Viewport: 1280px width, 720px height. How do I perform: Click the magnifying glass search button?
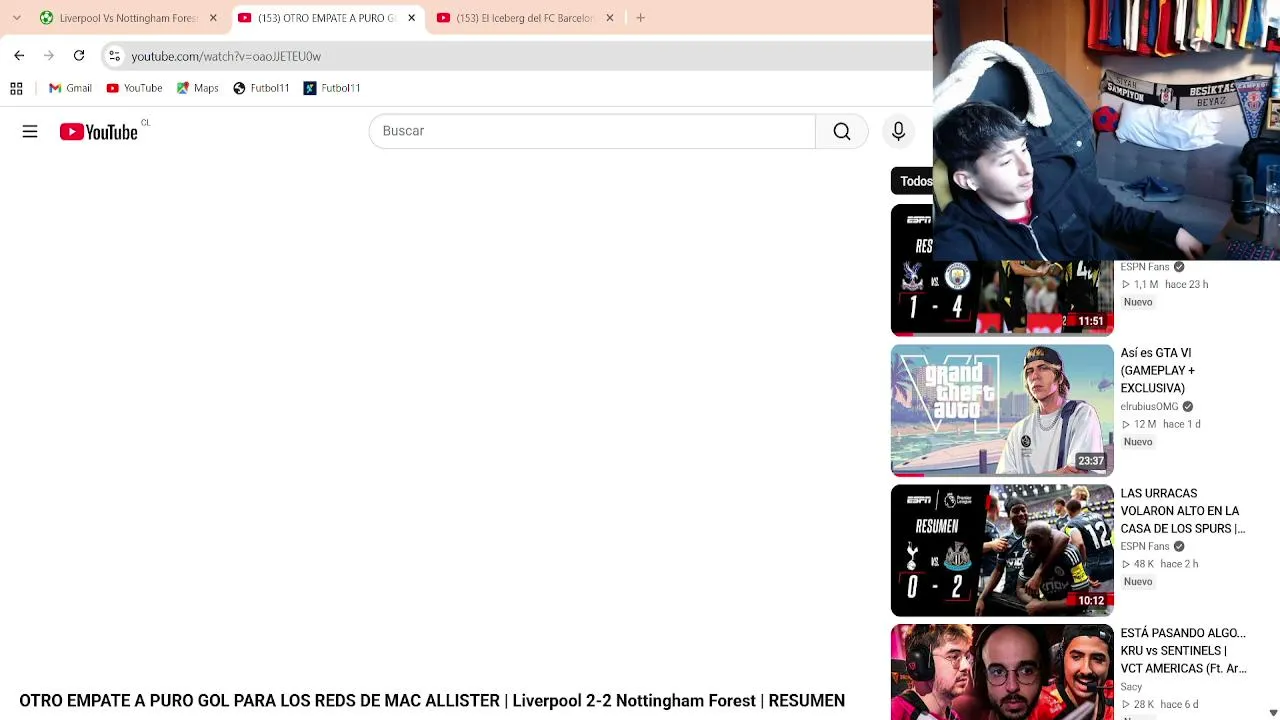point(842,131)
